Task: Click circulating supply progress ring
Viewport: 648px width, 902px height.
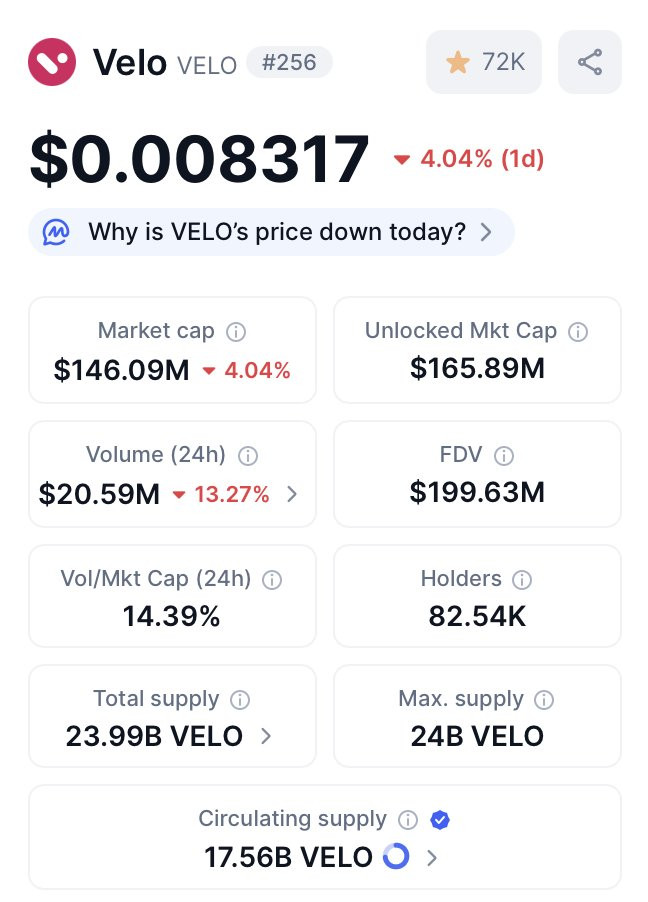Action: pyautogui.click(x=397, y=856)
